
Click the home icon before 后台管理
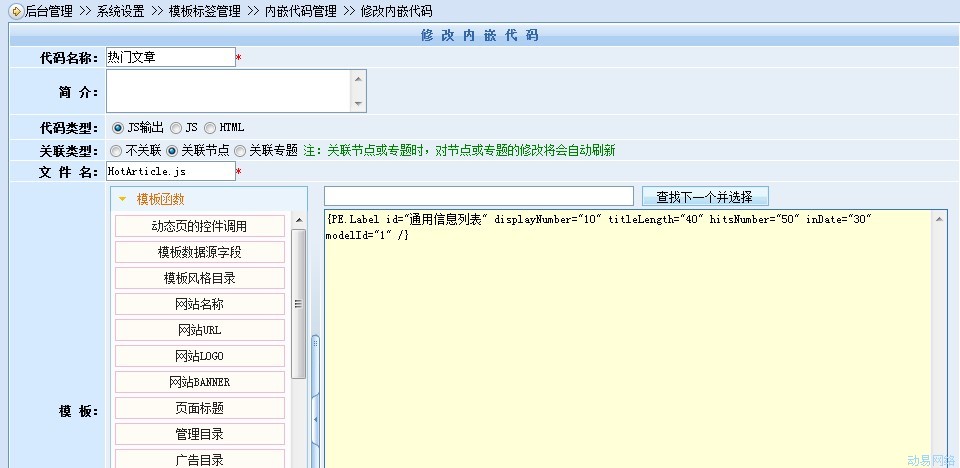click(x=16, y=11)
